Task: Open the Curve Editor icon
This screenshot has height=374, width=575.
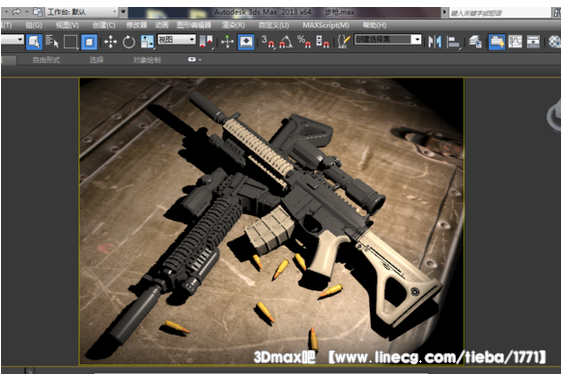Action: [515, 42]
